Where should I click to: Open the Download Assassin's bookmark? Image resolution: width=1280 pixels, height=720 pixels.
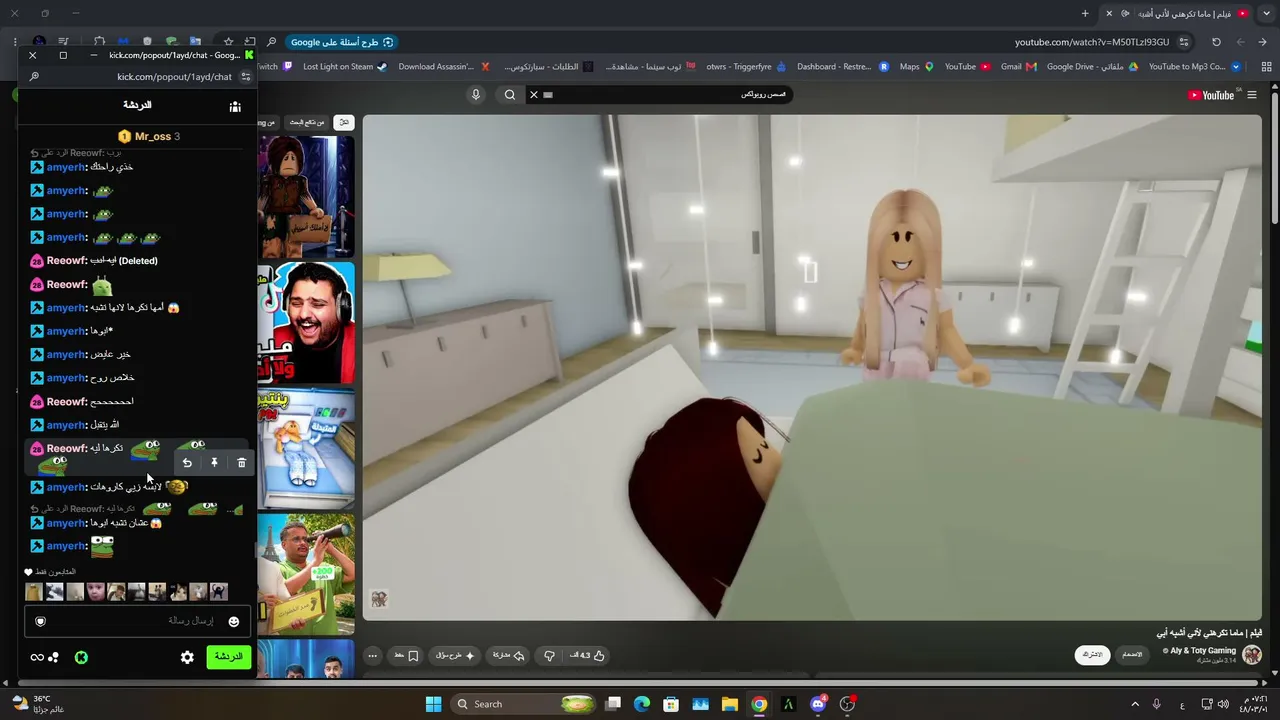coord(444,67)
